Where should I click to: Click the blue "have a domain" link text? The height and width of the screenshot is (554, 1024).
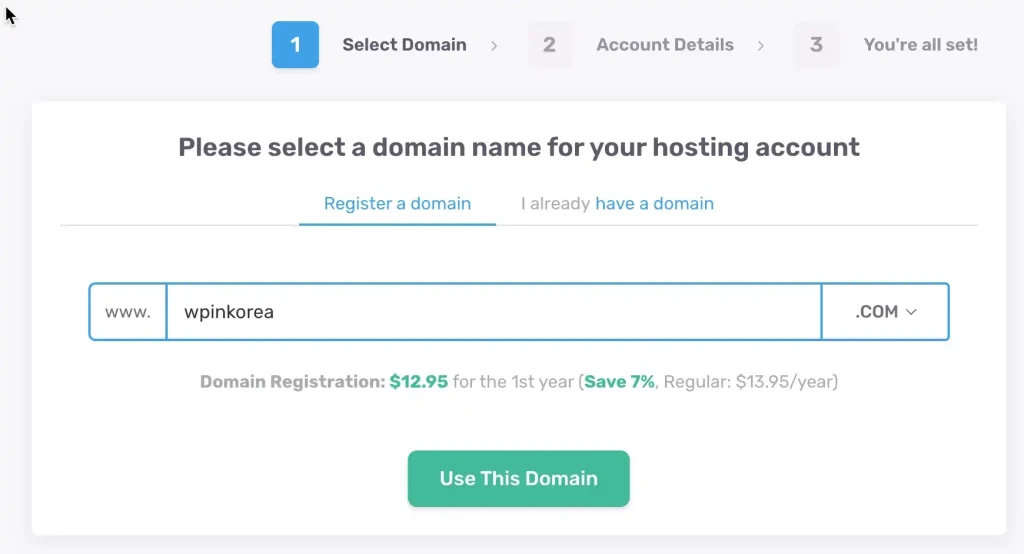[x=654, y=204]
